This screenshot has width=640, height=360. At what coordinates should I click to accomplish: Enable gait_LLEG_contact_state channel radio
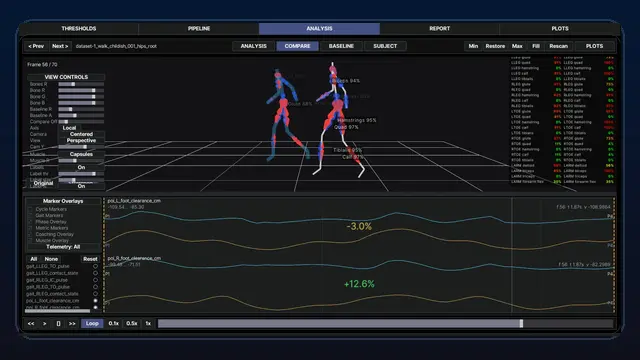point(96,273)
